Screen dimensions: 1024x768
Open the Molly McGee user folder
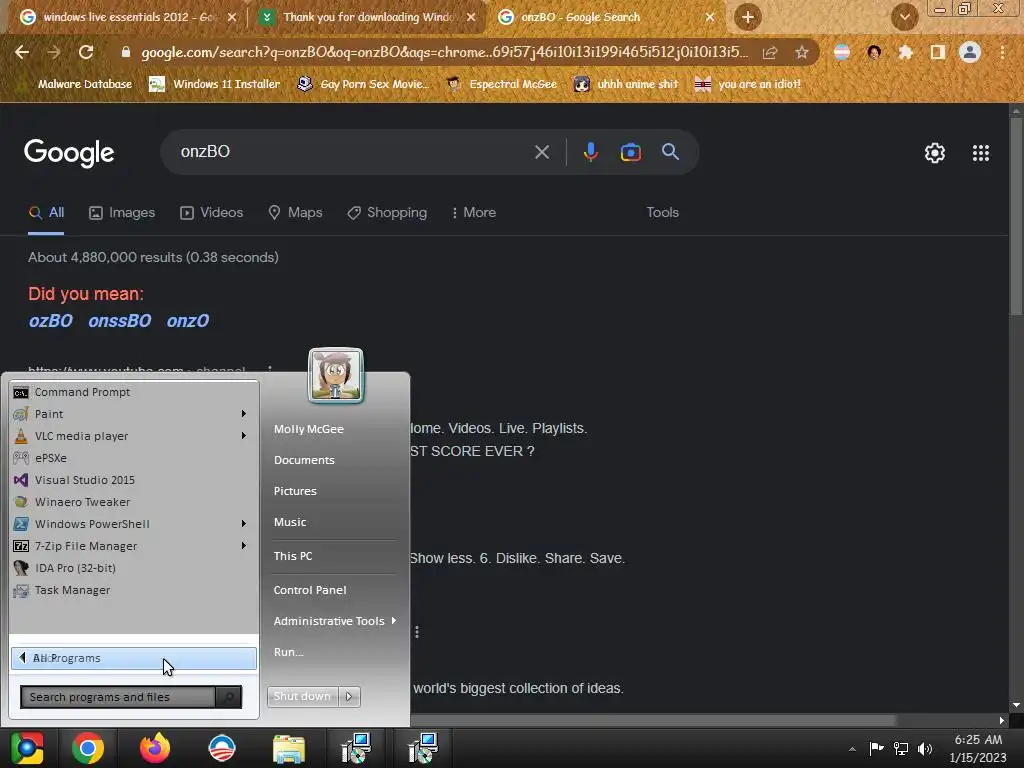pos(309,430)
